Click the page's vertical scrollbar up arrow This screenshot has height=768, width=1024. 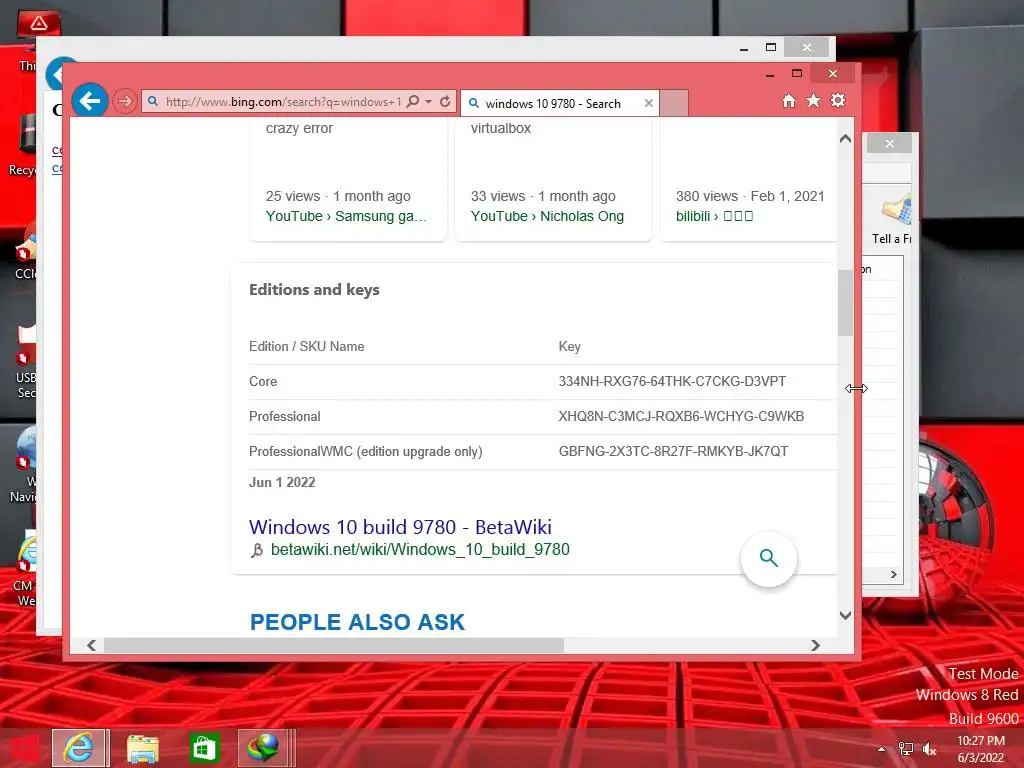click(845, 138)
